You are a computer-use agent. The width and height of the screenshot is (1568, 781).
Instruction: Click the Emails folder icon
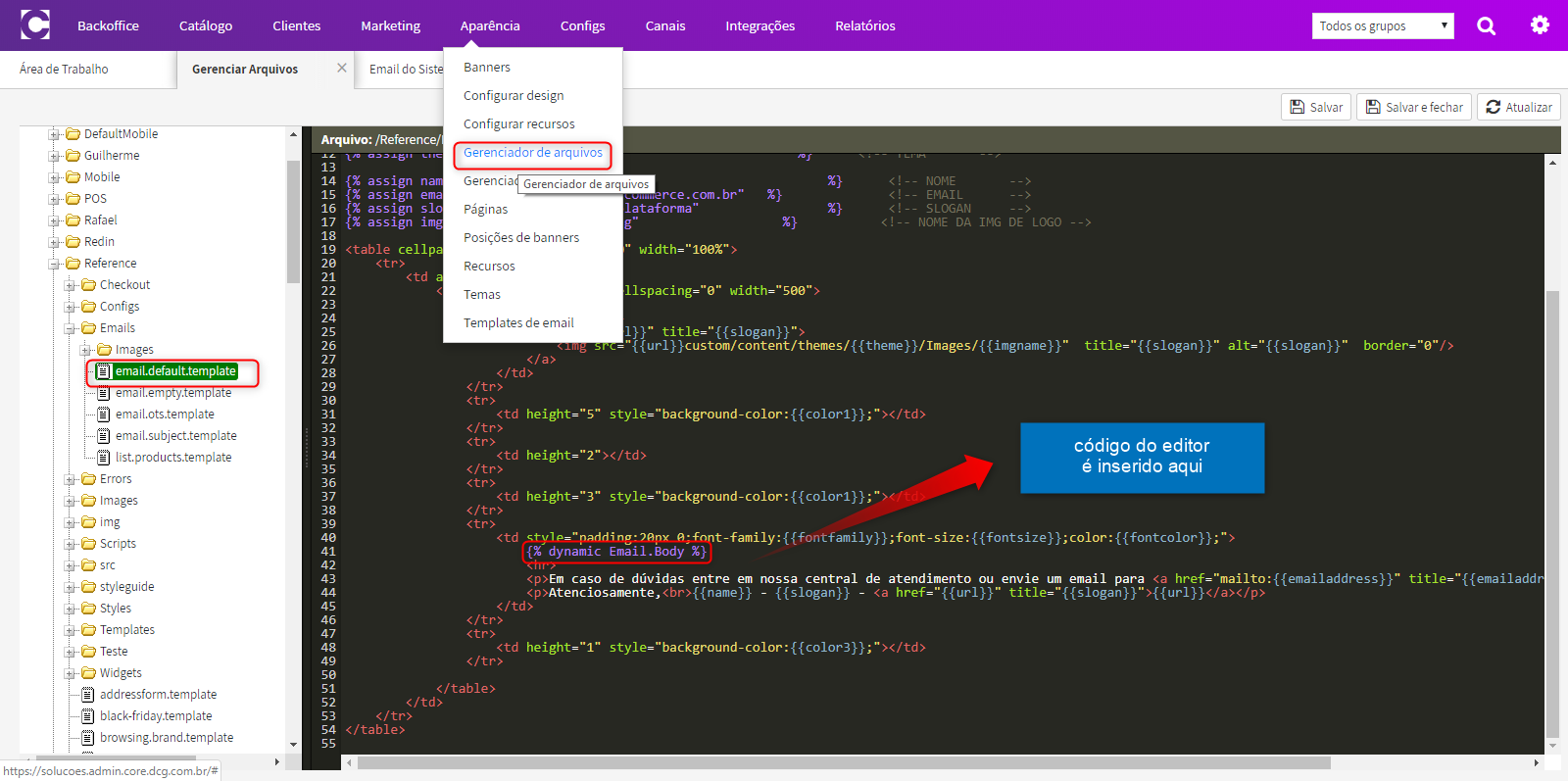[x=88, y=328]
